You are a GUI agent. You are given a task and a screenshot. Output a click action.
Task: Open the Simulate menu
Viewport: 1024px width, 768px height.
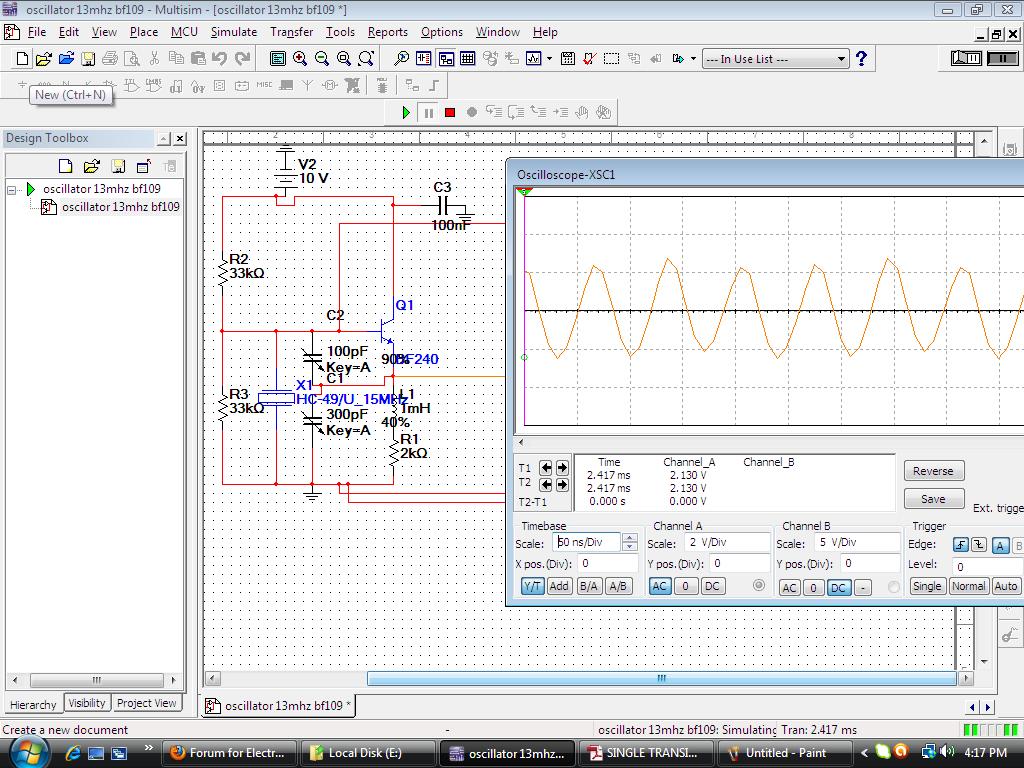[233, 32]
